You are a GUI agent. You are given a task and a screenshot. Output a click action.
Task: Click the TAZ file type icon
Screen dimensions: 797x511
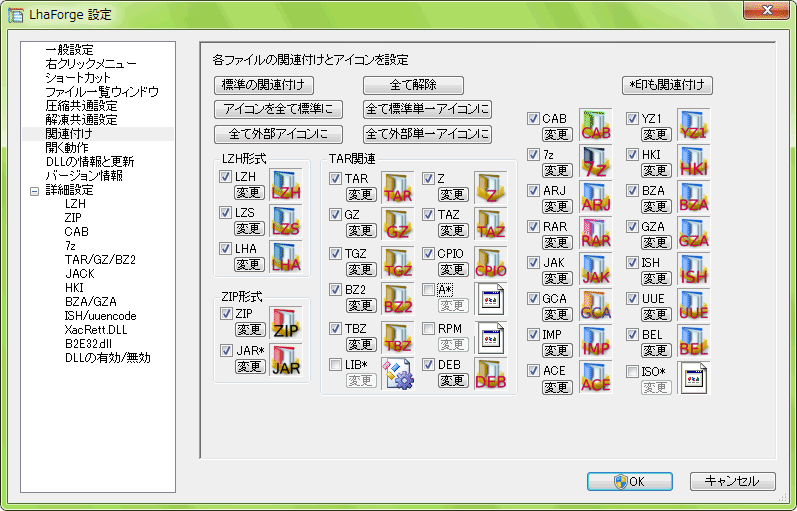pos(491,224)
